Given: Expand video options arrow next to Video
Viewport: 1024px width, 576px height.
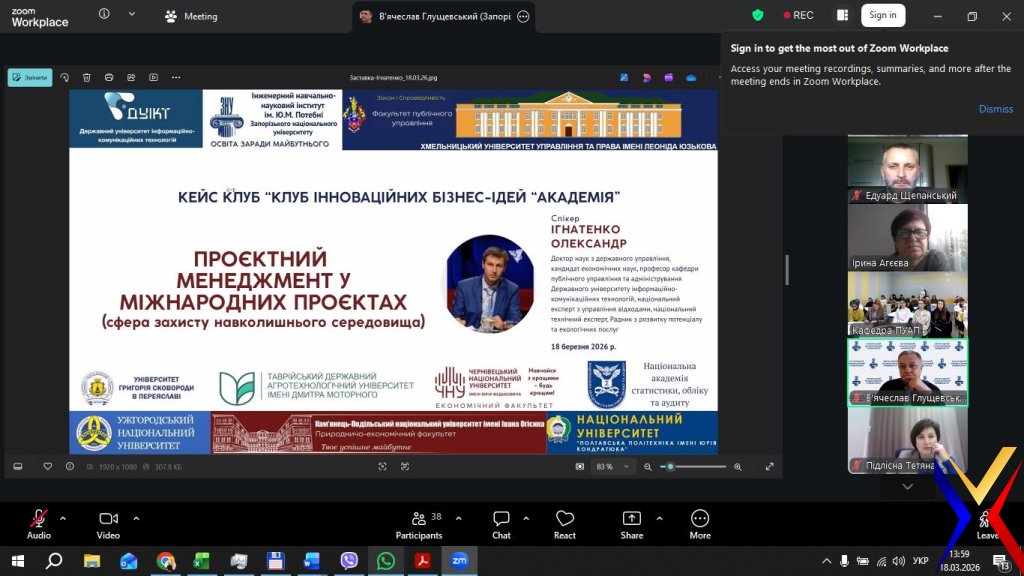Looking at the screenshot, I should click(136, 518).
